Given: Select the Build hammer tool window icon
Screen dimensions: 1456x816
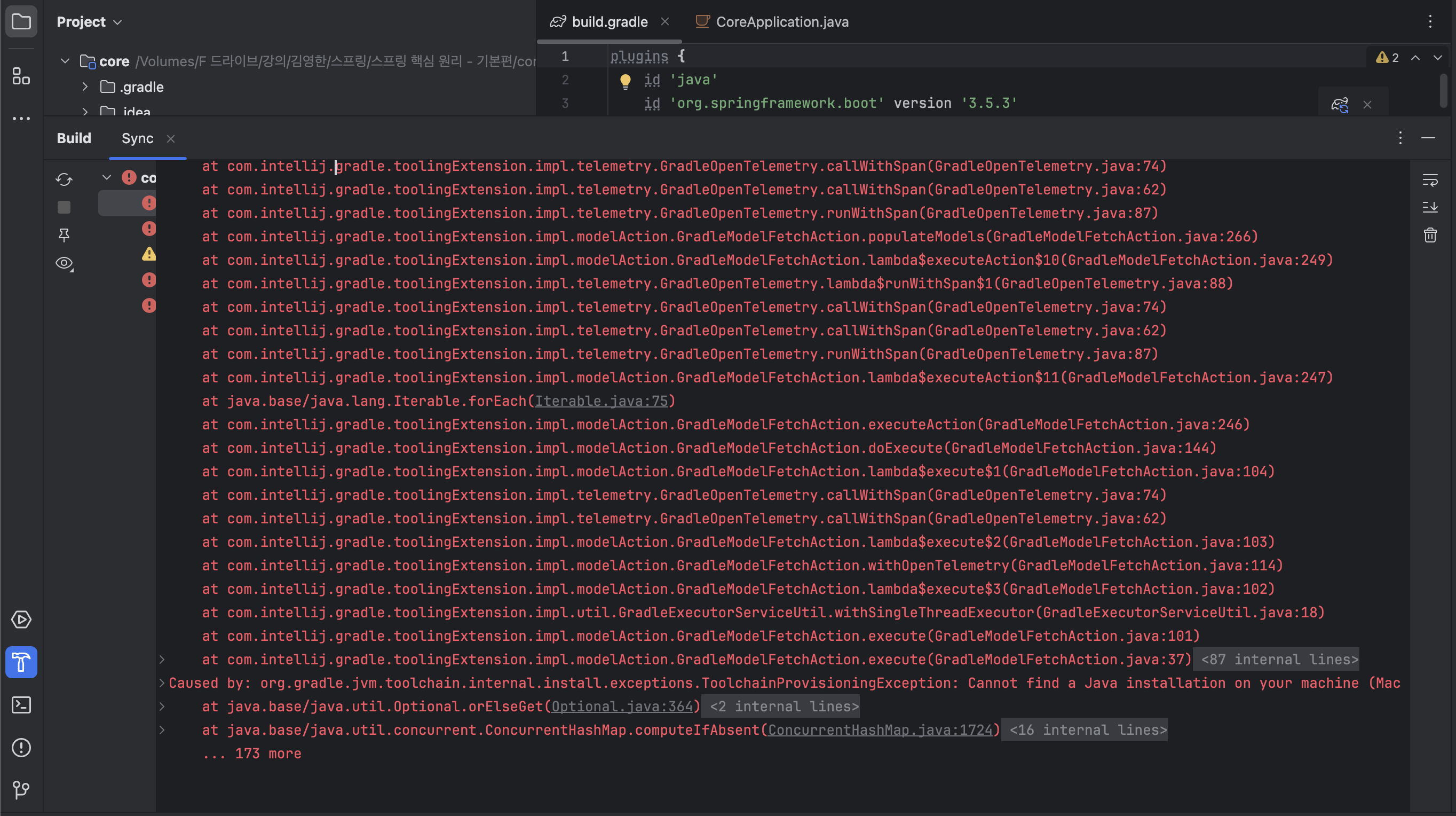Looking at the screenshot, I should (21, 662).
